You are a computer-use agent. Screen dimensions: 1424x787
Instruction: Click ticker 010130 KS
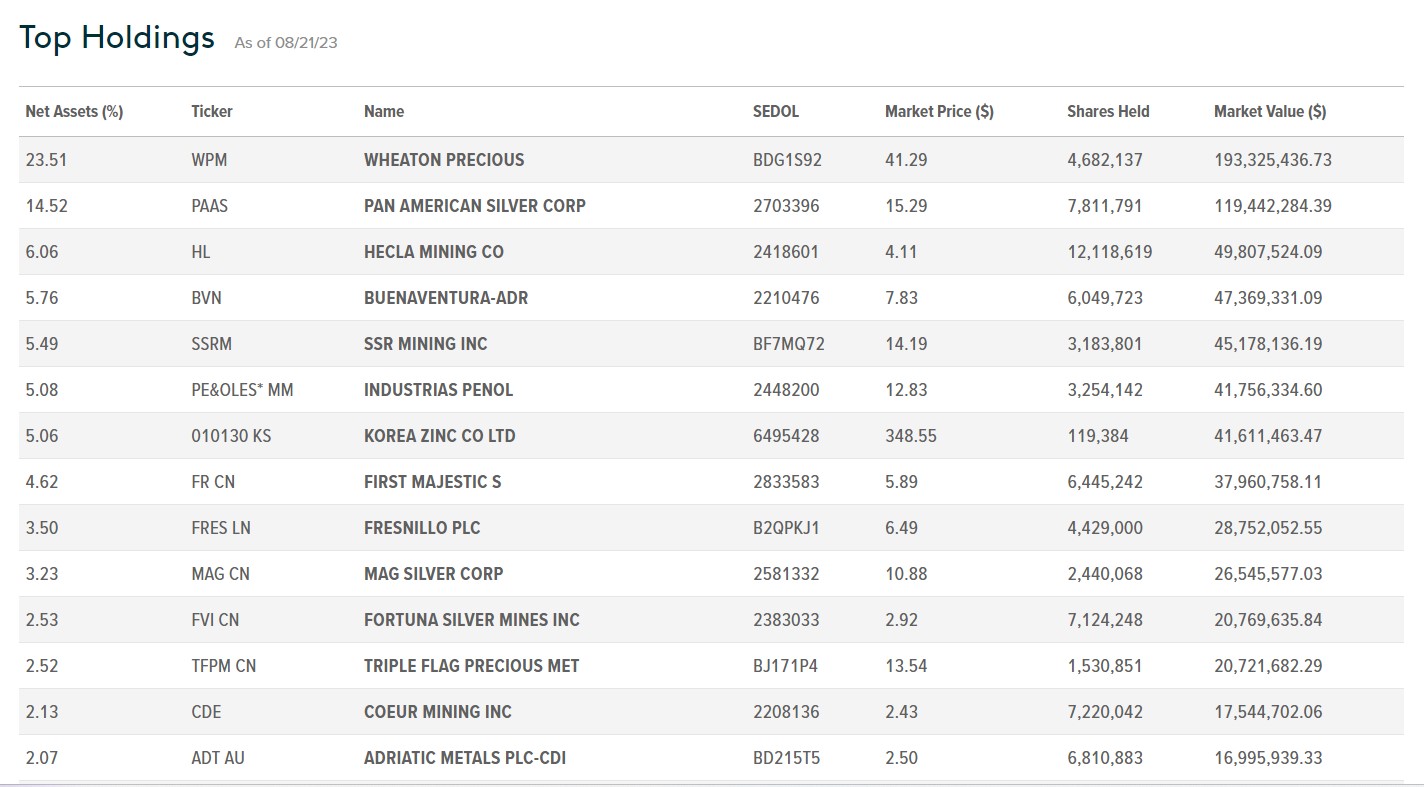[231, 436]
